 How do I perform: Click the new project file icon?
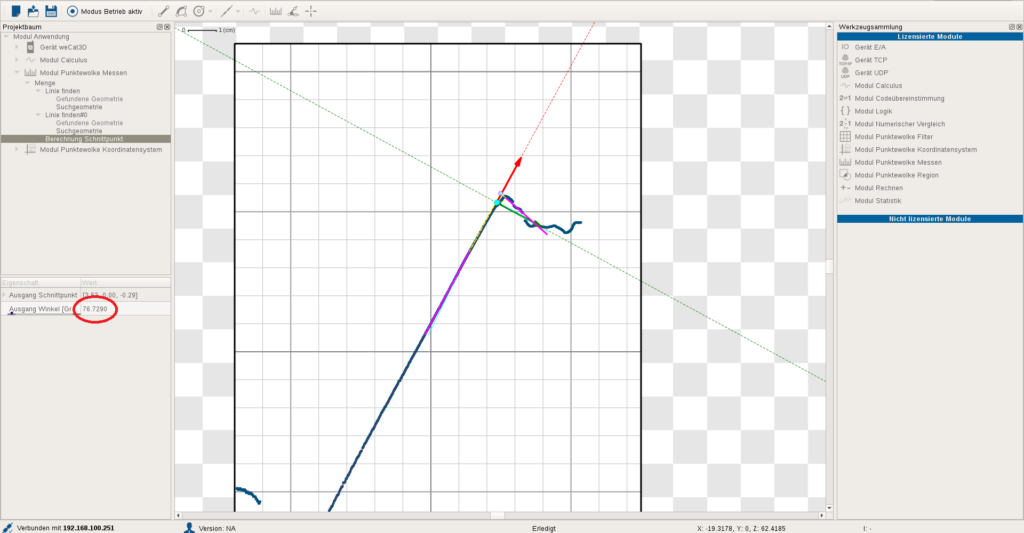16,11
